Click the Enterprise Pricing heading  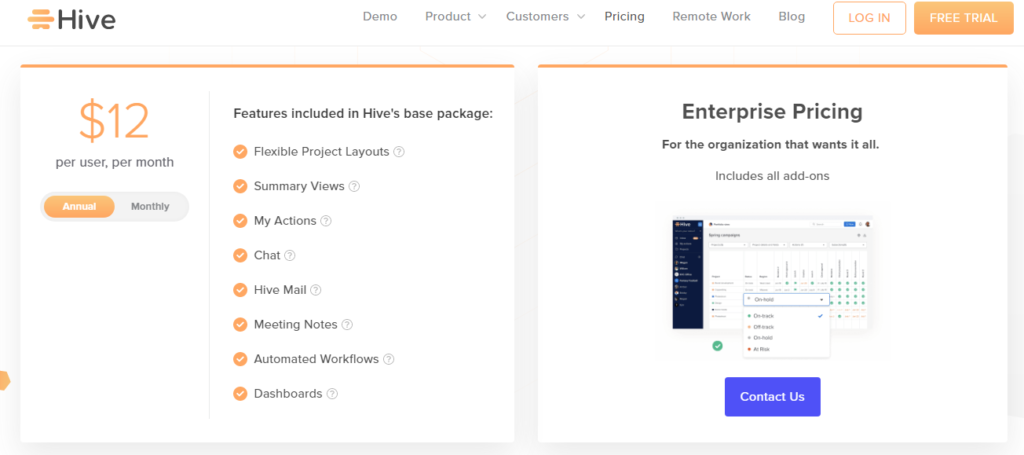[x=773, y=112]
